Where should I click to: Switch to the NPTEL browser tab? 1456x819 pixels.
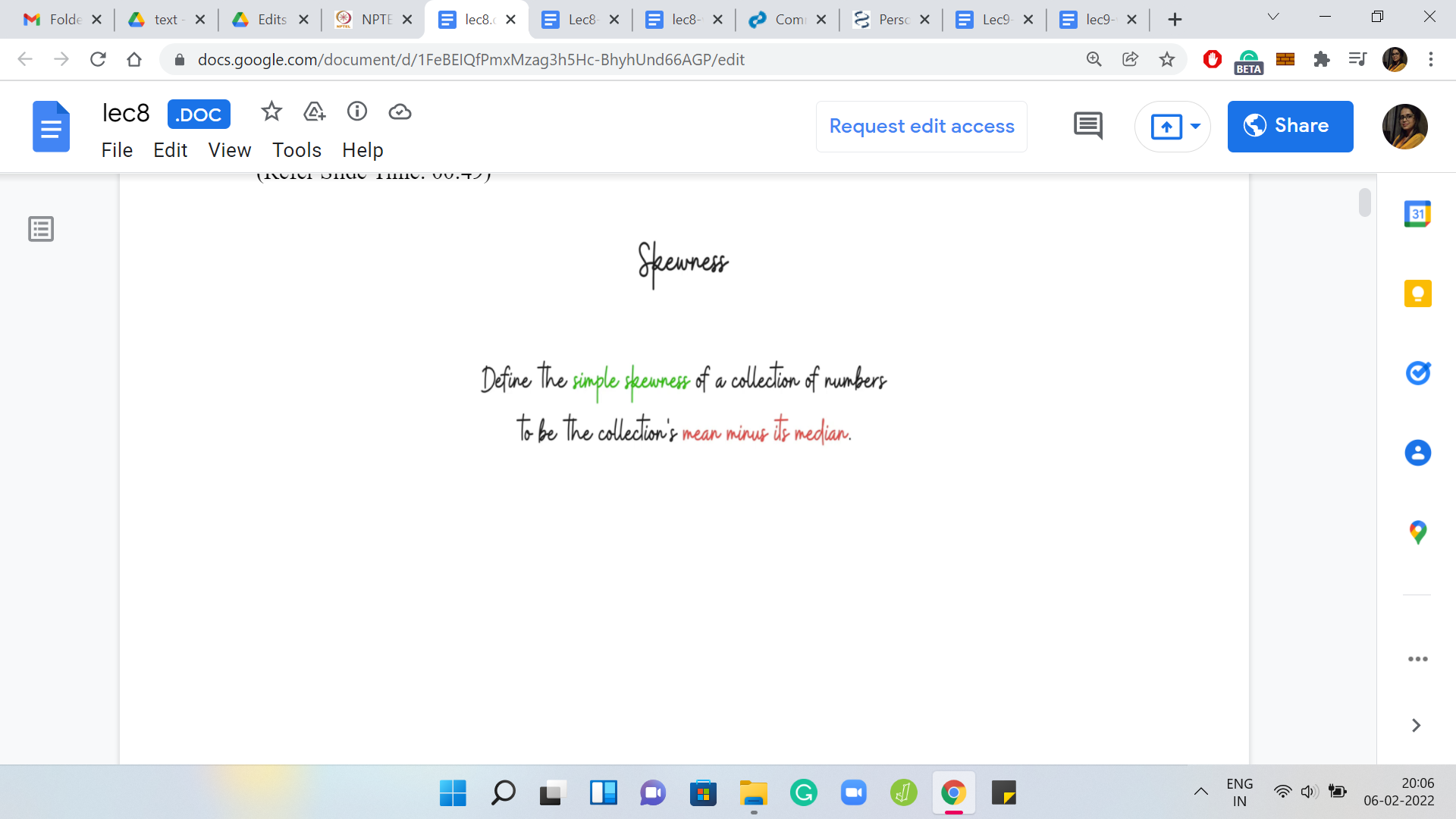click(365, 20)
